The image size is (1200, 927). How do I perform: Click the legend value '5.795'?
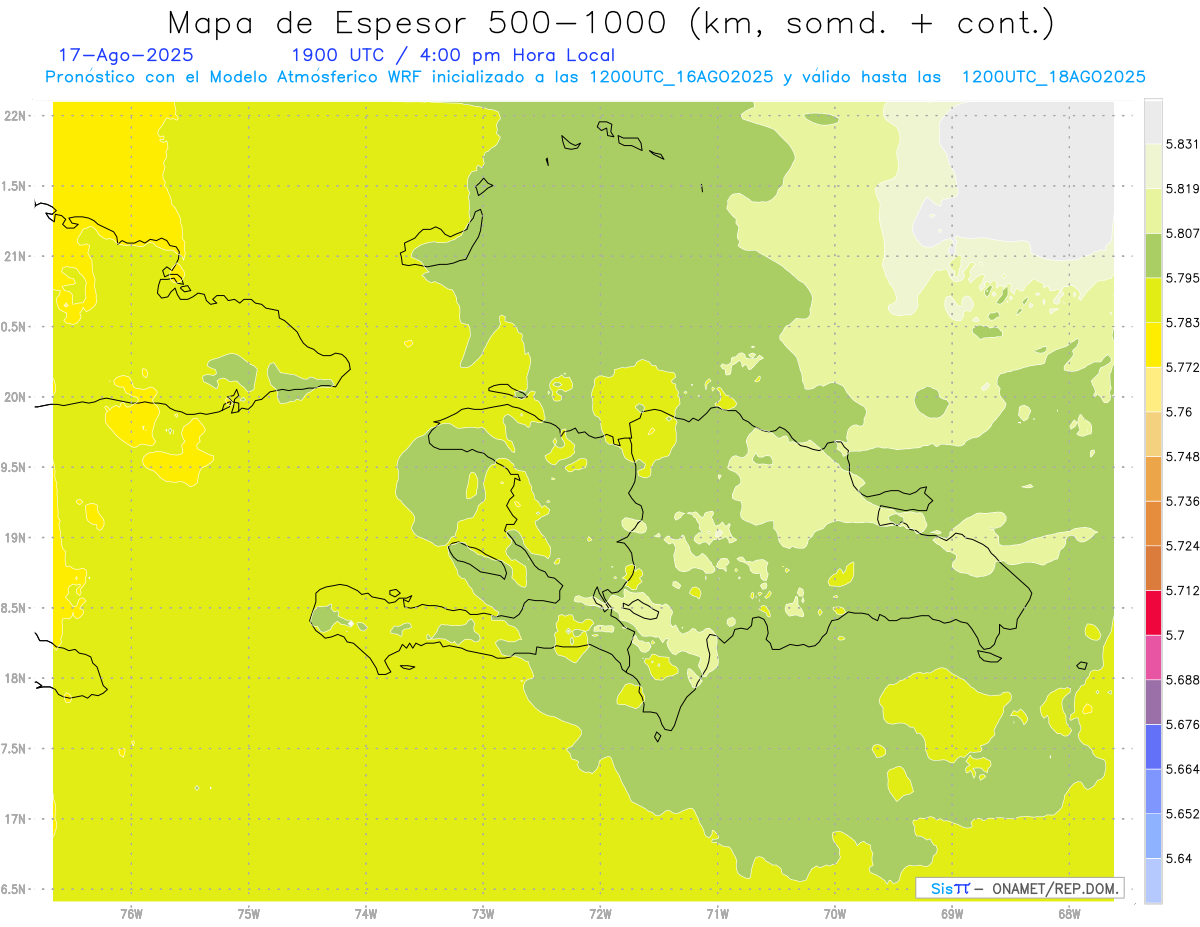pos(1181,278)
